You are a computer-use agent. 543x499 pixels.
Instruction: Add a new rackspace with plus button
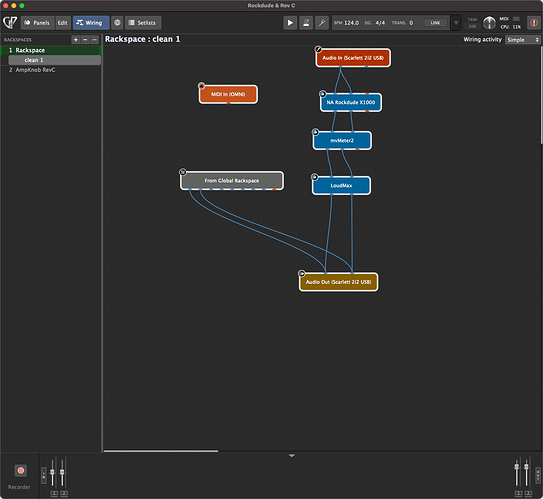point(75,40)
